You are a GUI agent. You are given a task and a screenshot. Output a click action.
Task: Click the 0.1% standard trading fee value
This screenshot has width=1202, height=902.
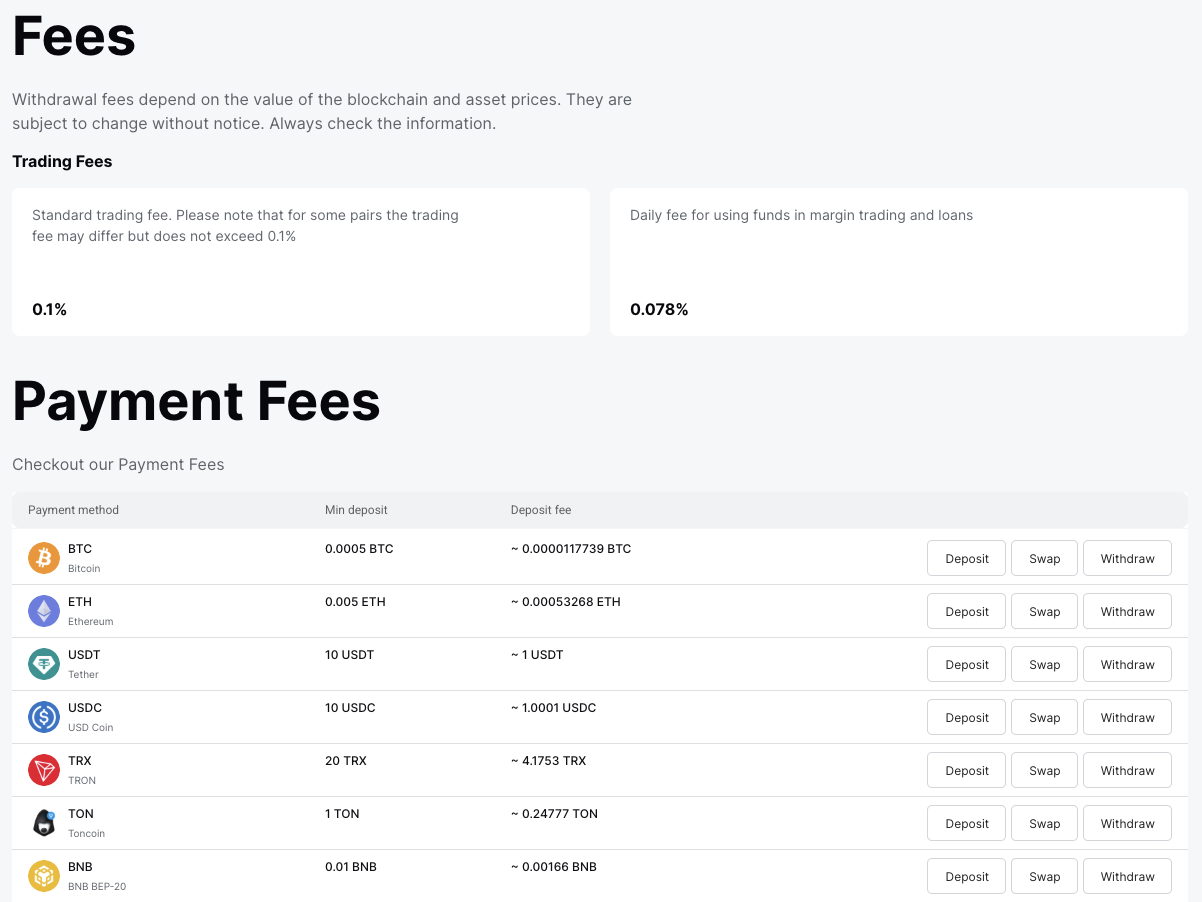click(x=49, y=309)
